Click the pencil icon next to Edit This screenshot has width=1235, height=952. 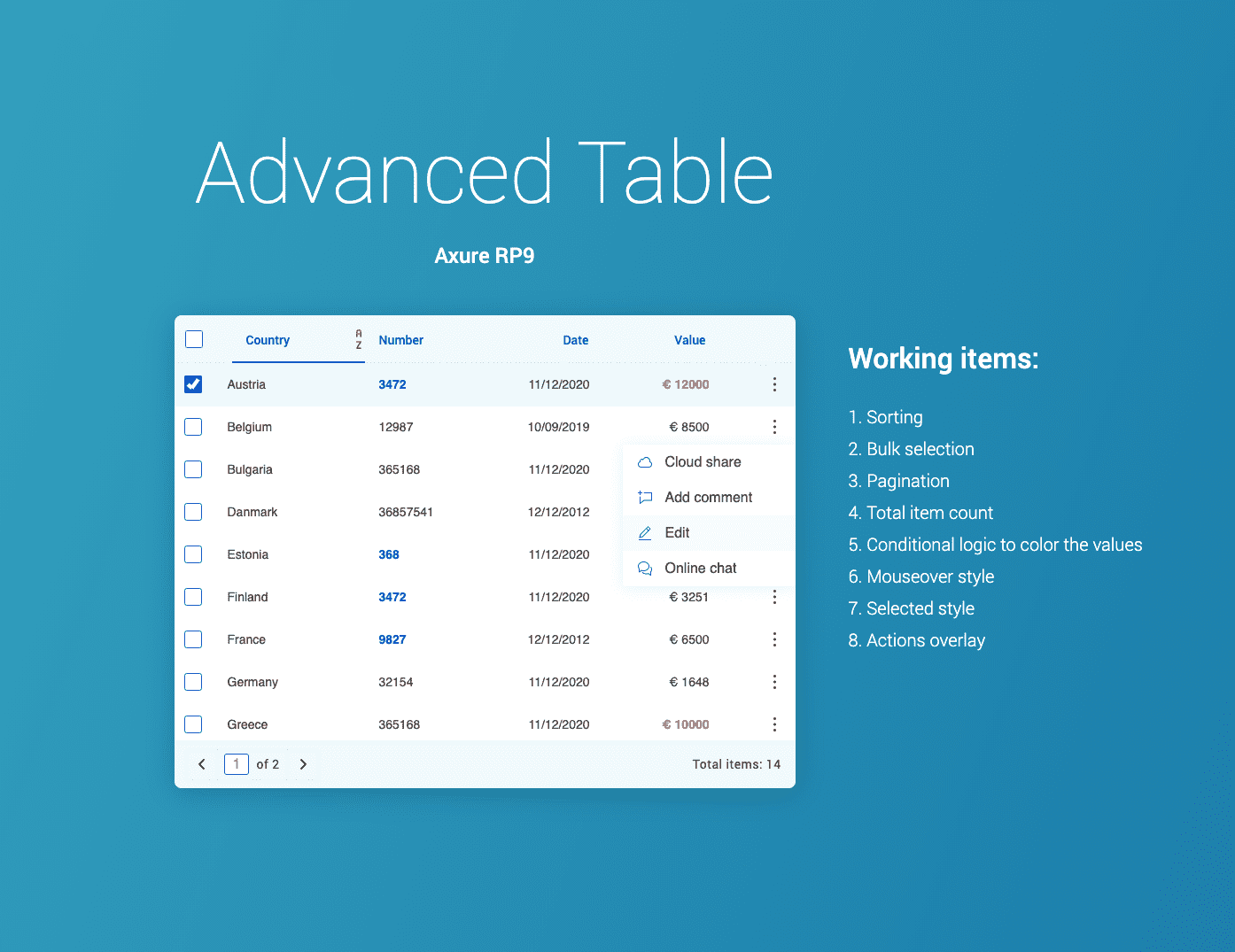click(645, 532)
